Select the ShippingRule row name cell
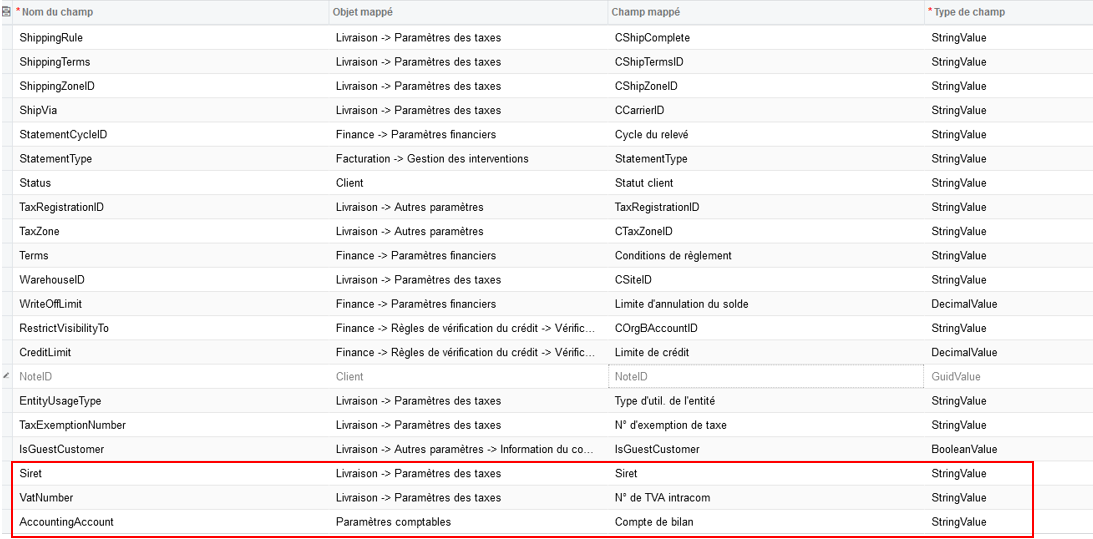The image size is (1093, 539). tap(171, 38)
